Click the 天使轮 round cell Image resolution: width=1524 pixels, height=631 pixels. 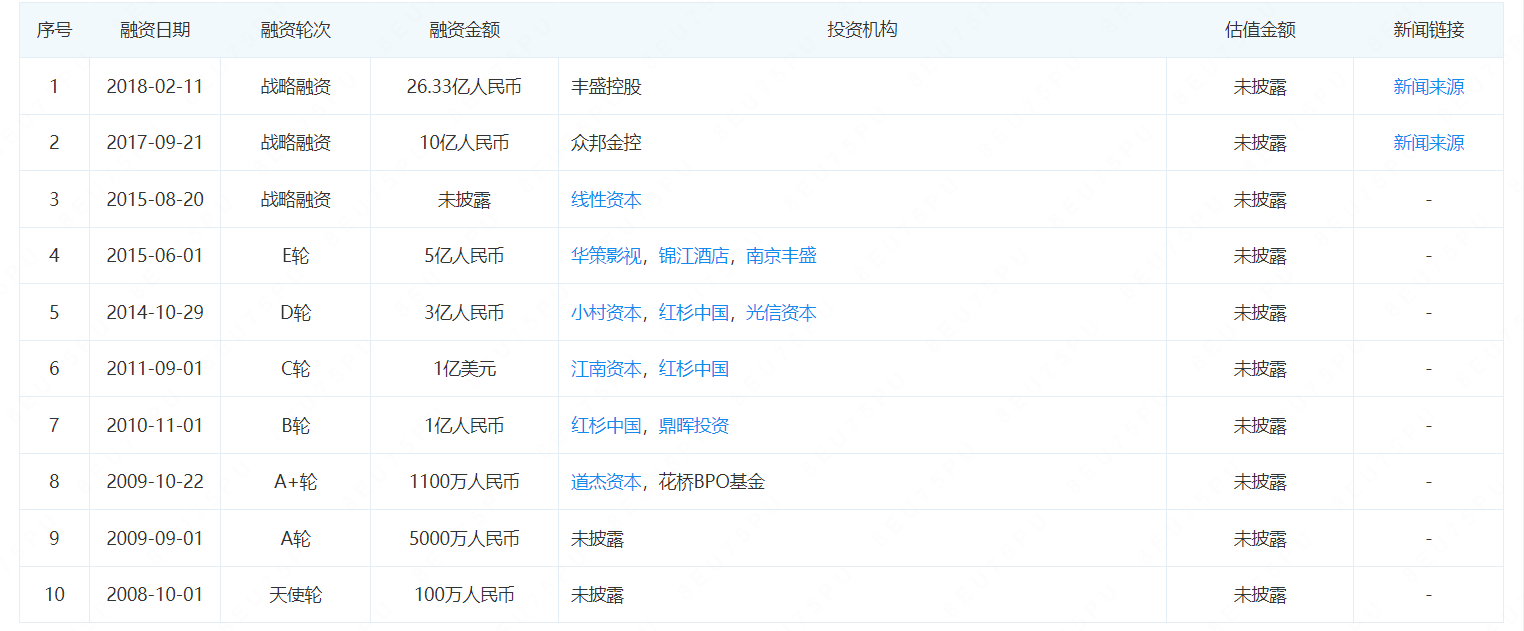point(295,595)
